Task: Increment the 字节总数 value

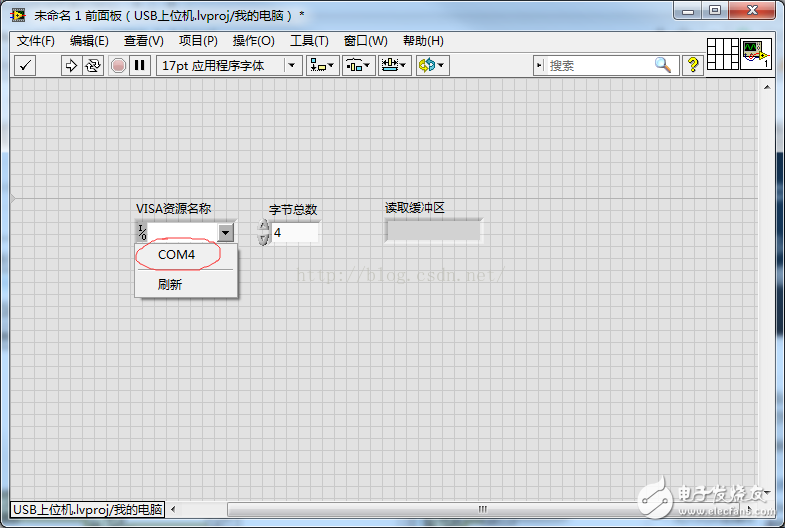Action: (263, 226)
